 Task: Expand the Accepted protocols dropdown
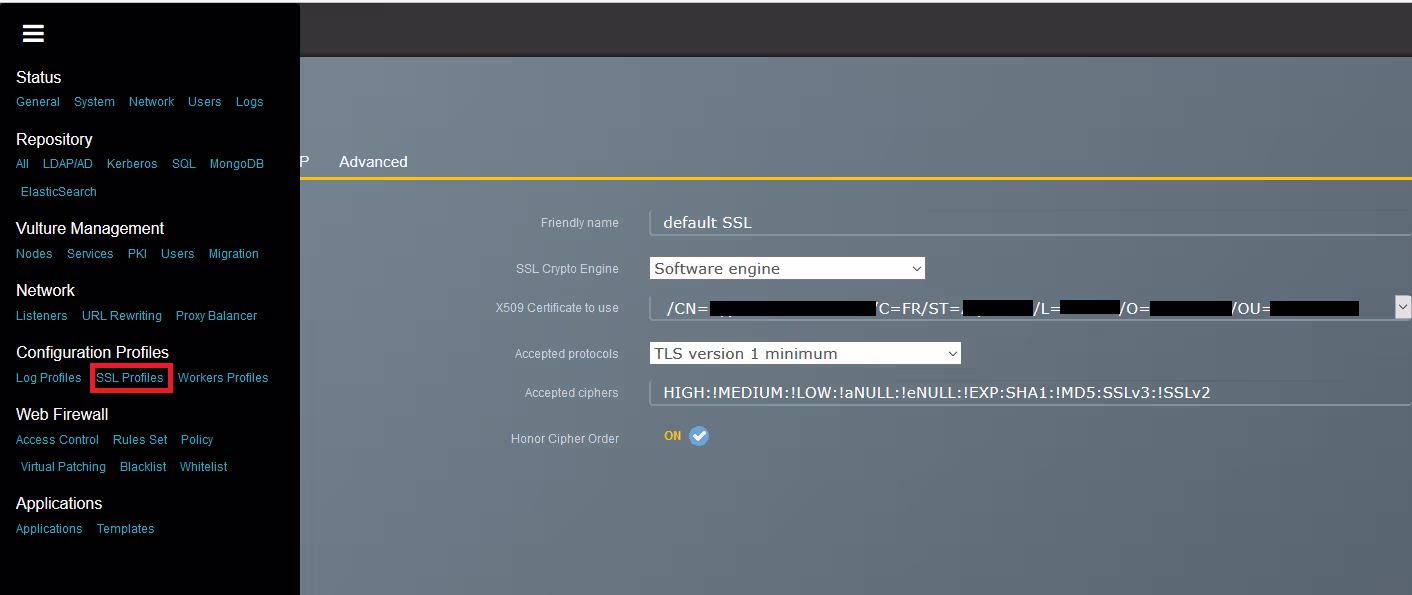point(805,353)
